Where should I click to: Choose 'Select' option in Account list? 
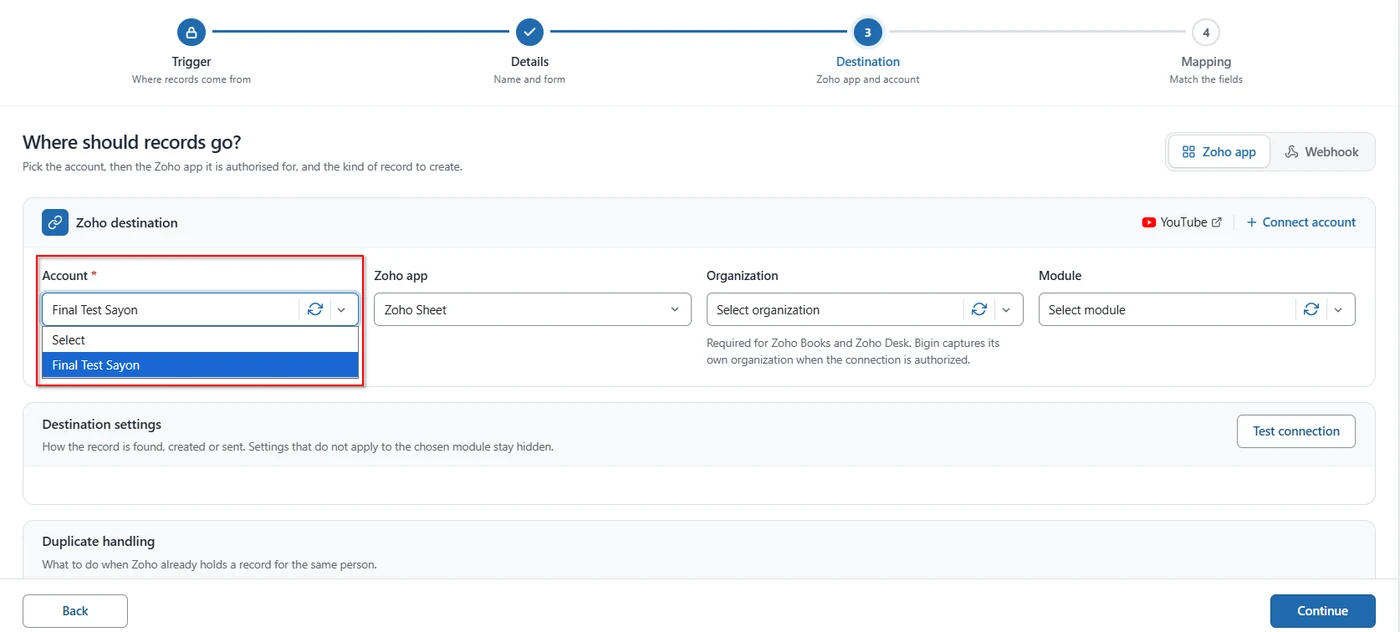pyautogui.click(x=200, y=340)
